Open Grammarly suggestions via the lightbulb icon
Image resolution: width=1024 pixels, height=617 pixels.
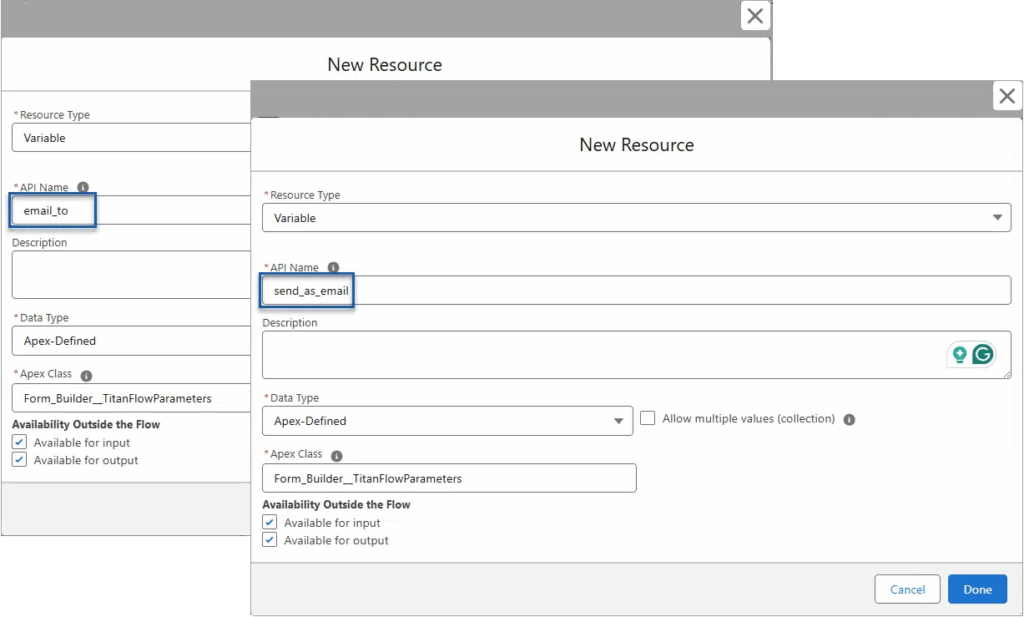point(958,353)
